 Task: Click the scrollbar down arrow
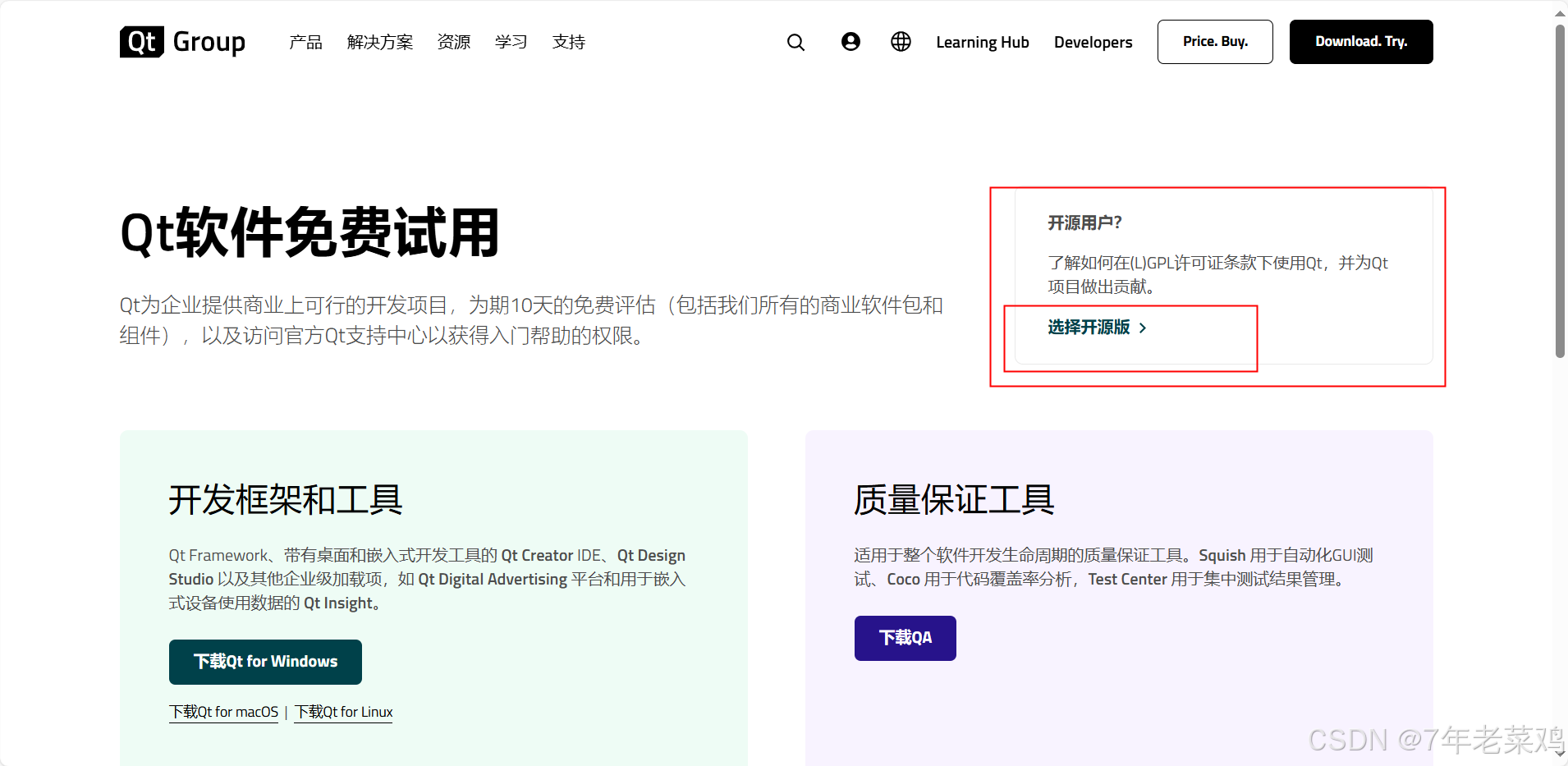[x=1560, y=754]
